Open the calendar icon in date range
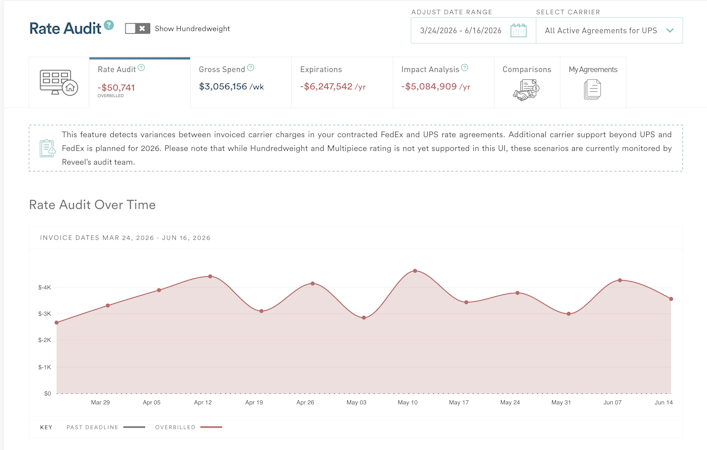Image resolution: width=707 pixels, height=450 pixels. 518,31
